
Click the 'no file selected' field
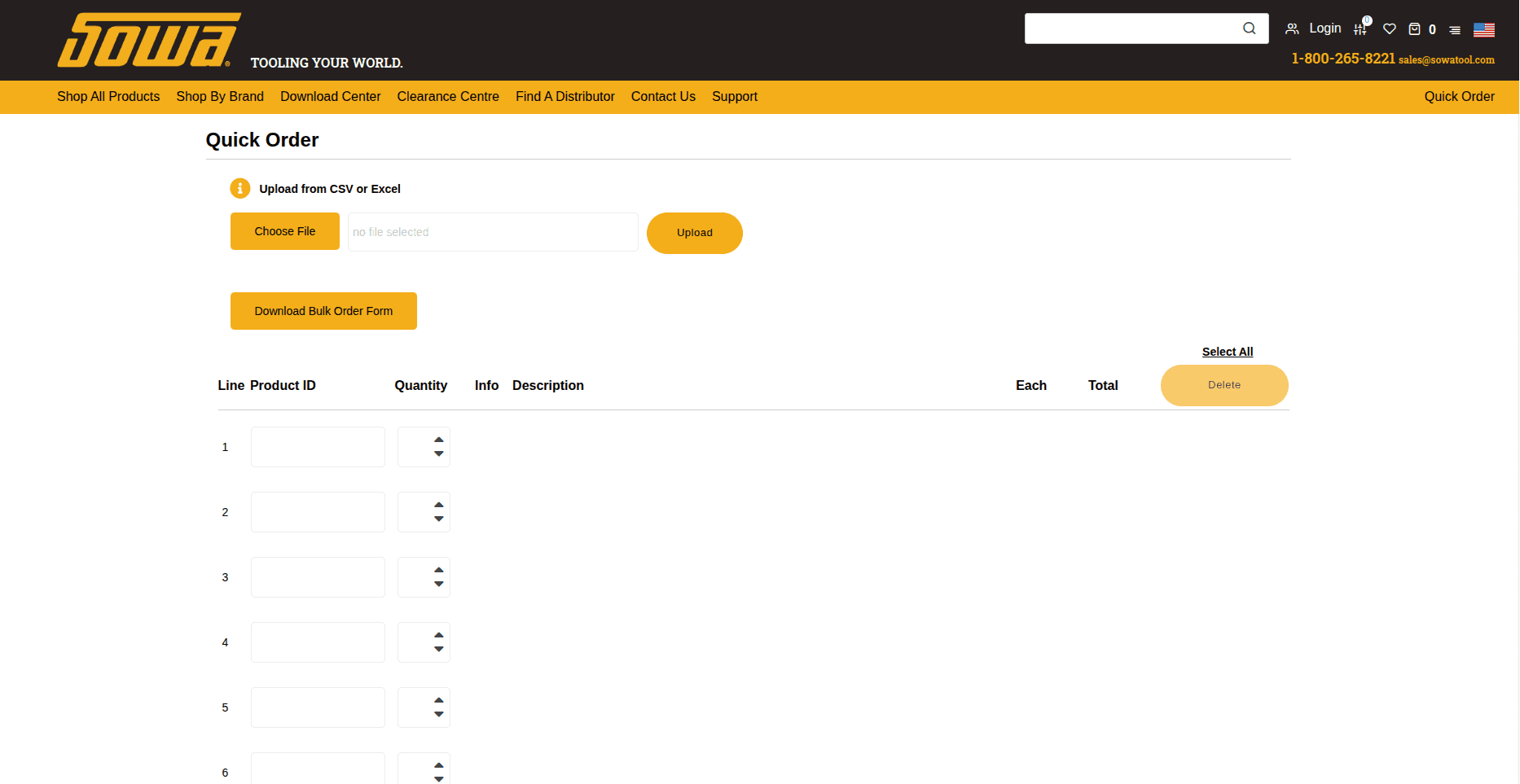coord(493,232)
